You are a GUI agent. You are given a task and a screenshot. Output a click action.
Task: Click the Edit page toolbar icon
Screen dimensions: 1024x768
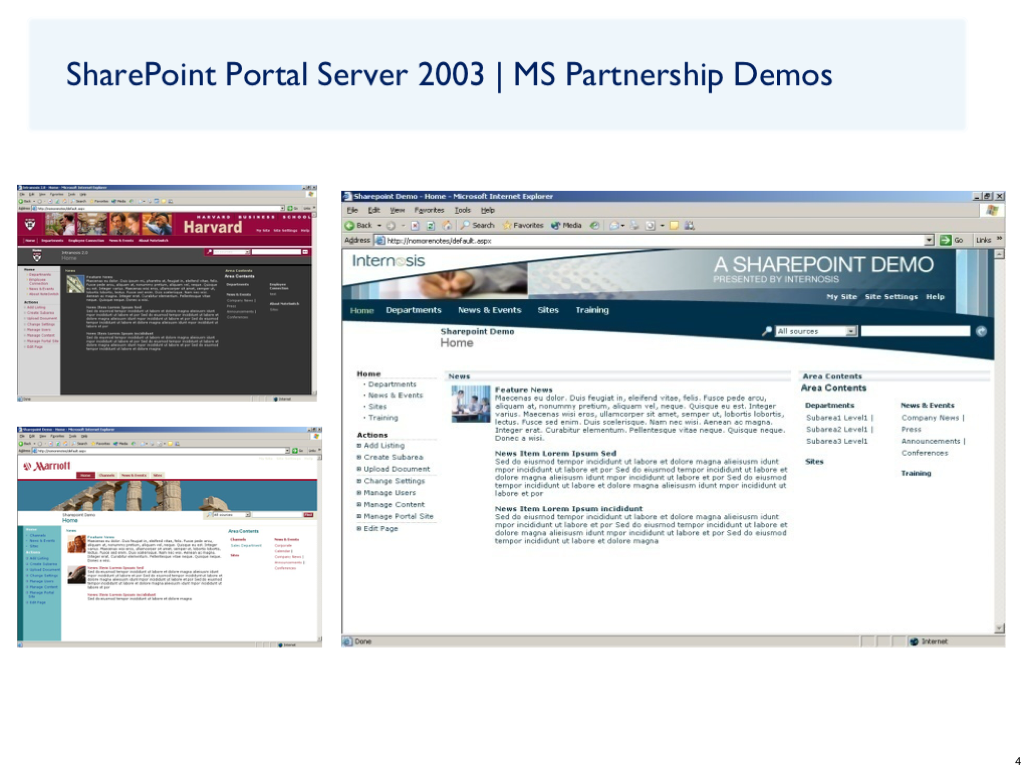[x=650, y=225]
